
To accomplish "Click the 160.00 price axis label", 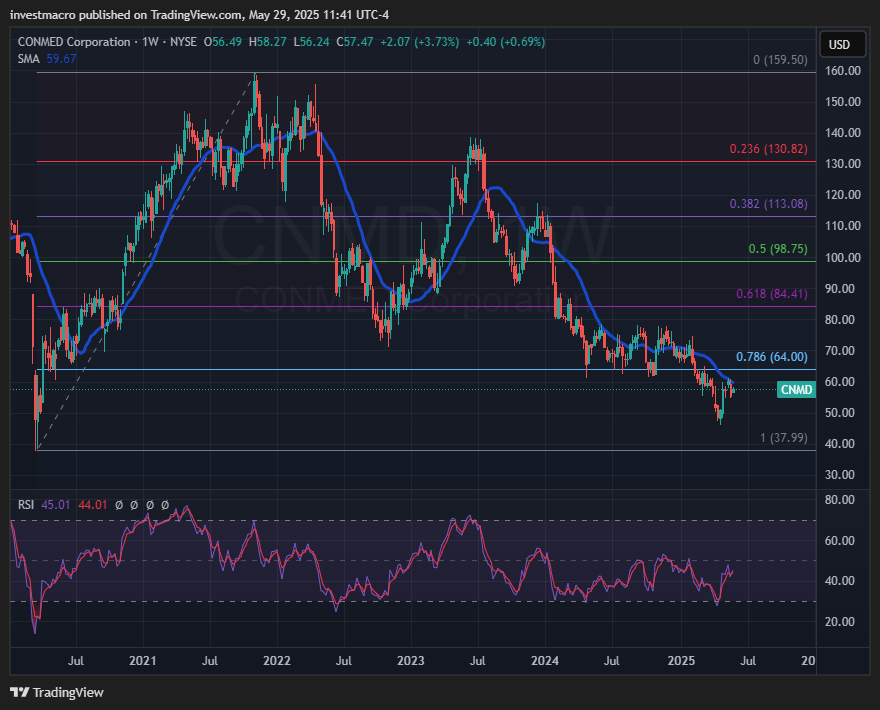I will click(x=843, y=71).
